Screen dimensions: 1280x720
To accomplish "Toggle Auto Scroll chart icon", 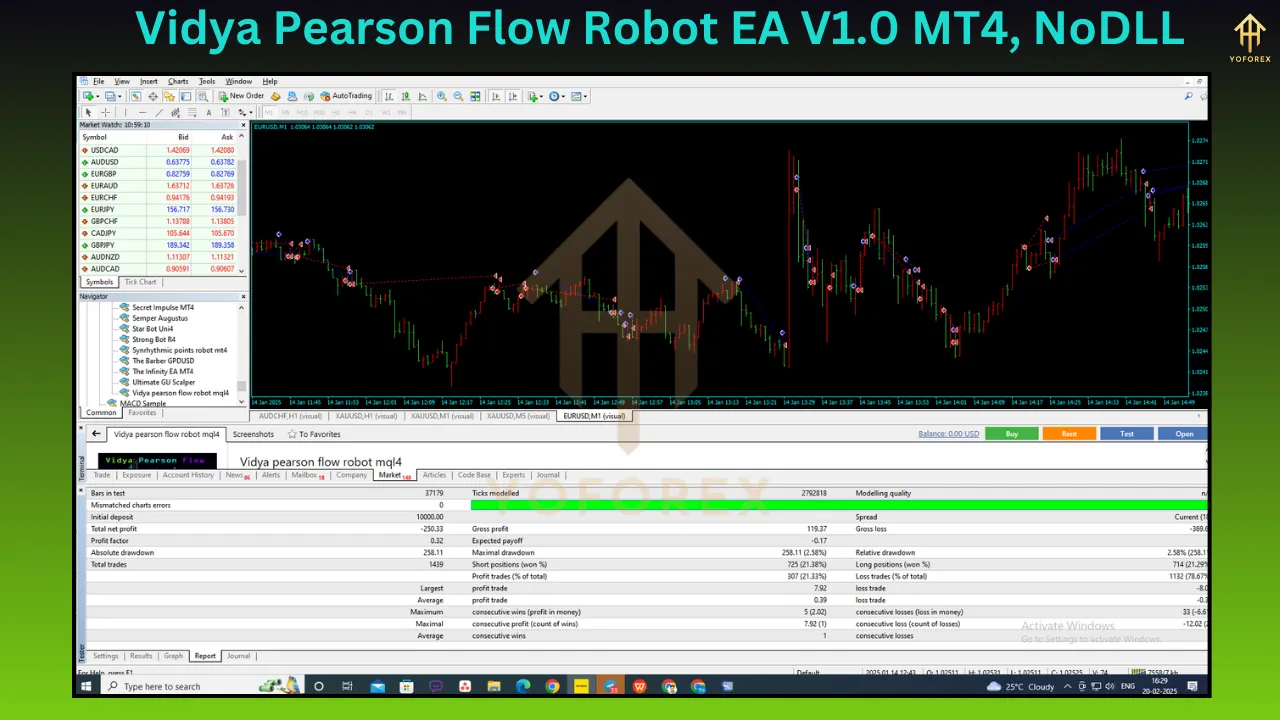I will coord(495,96).
